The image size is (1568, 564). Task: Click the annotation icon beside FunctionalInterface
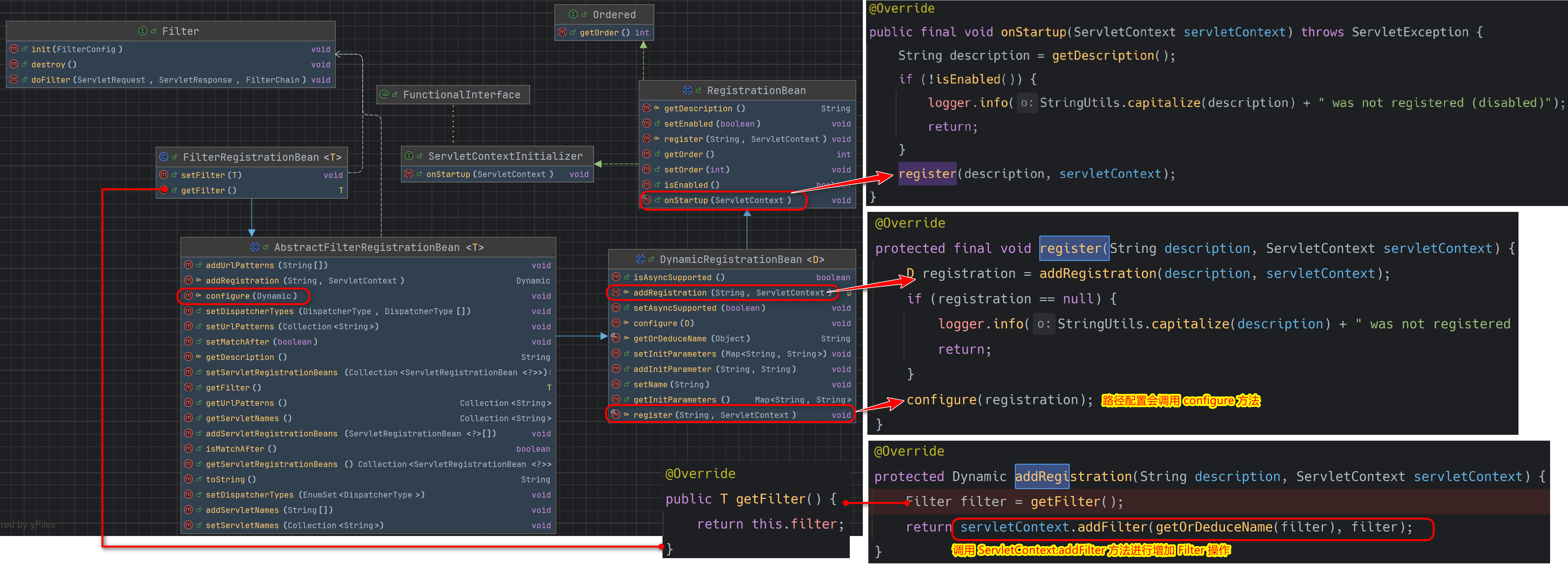[x=383, y=94]
